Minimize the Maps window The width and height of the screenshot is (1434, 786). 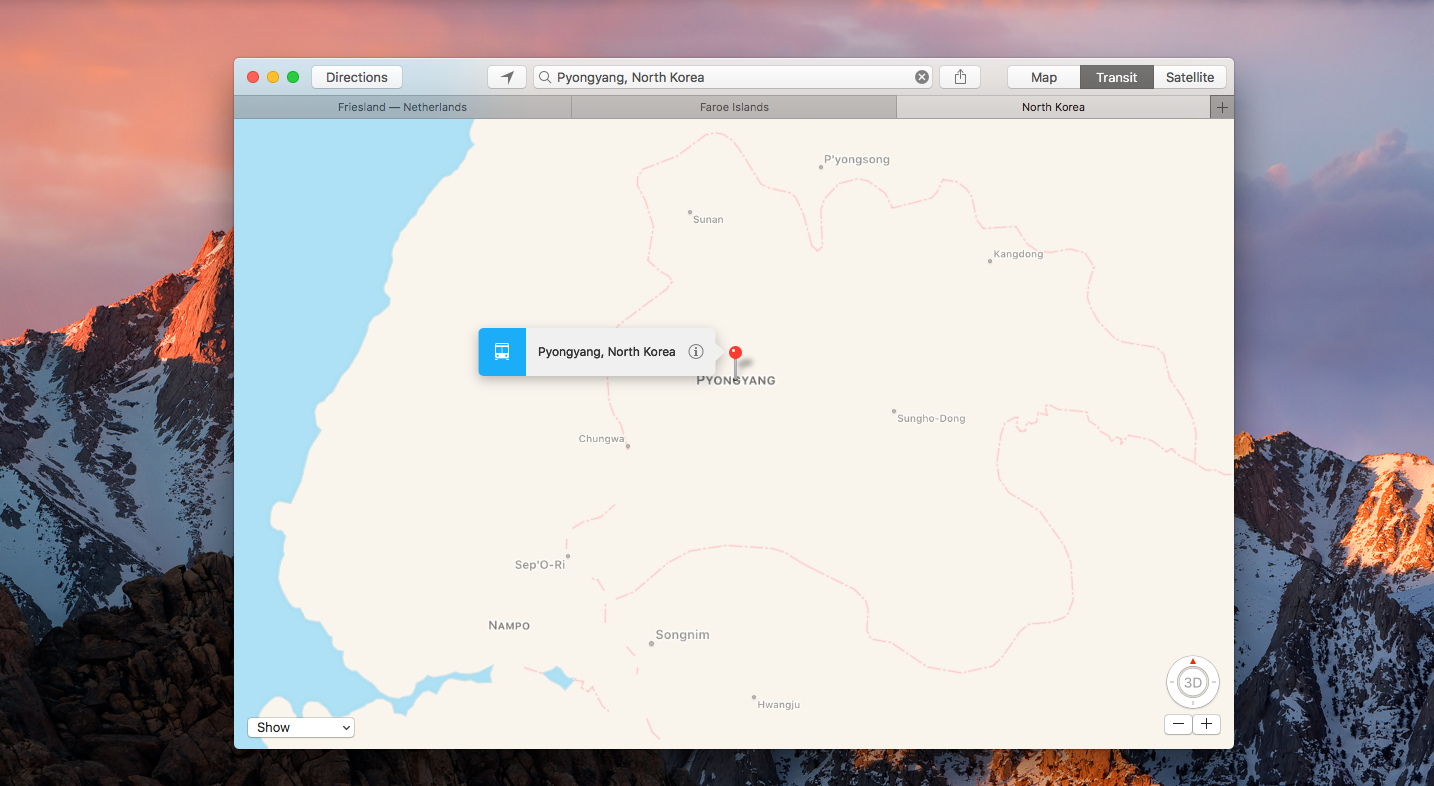pyautogui.click(x=273, y=77)
